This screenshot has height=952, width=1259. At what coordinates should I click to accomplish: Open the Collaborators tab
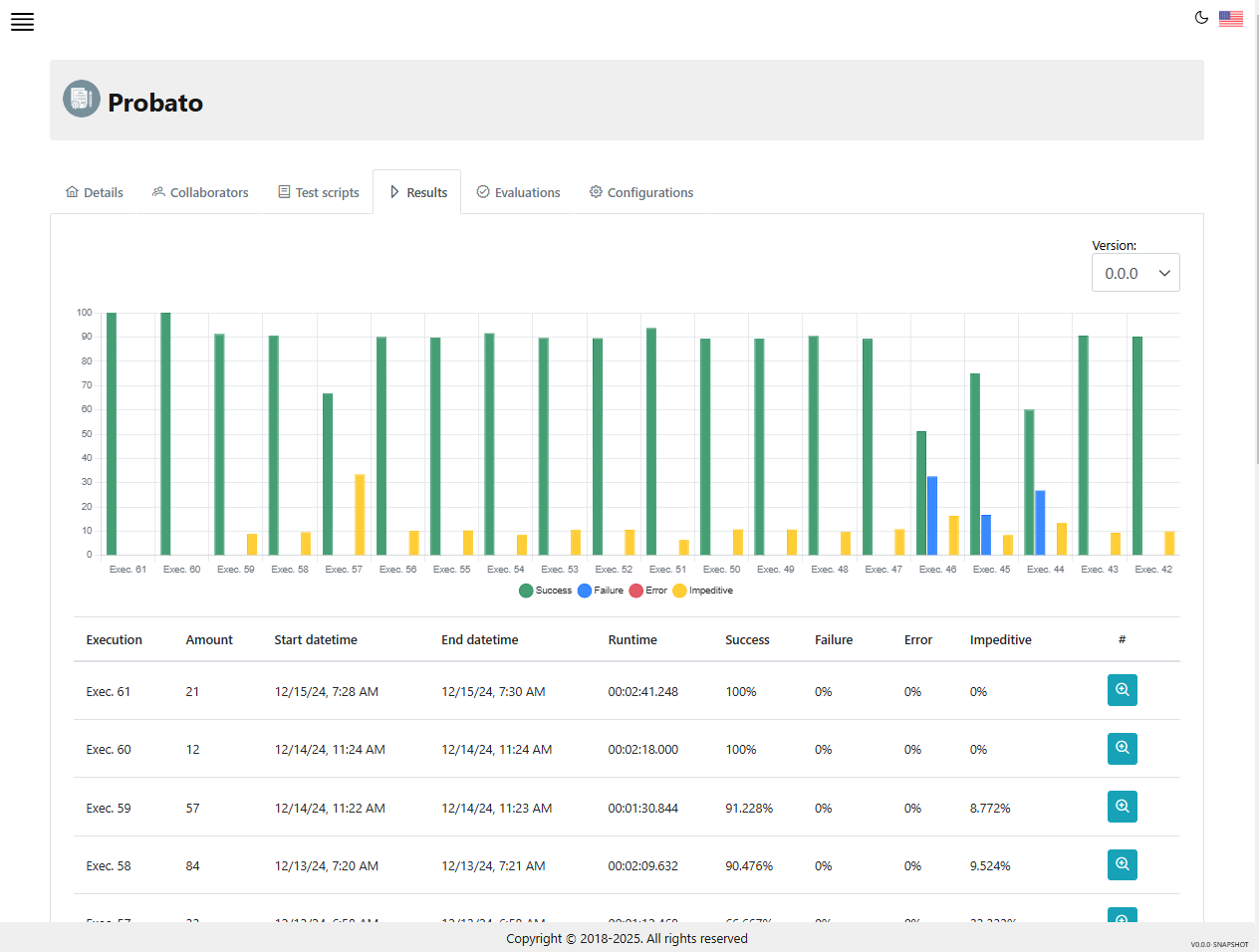click(x=200, y=192)
